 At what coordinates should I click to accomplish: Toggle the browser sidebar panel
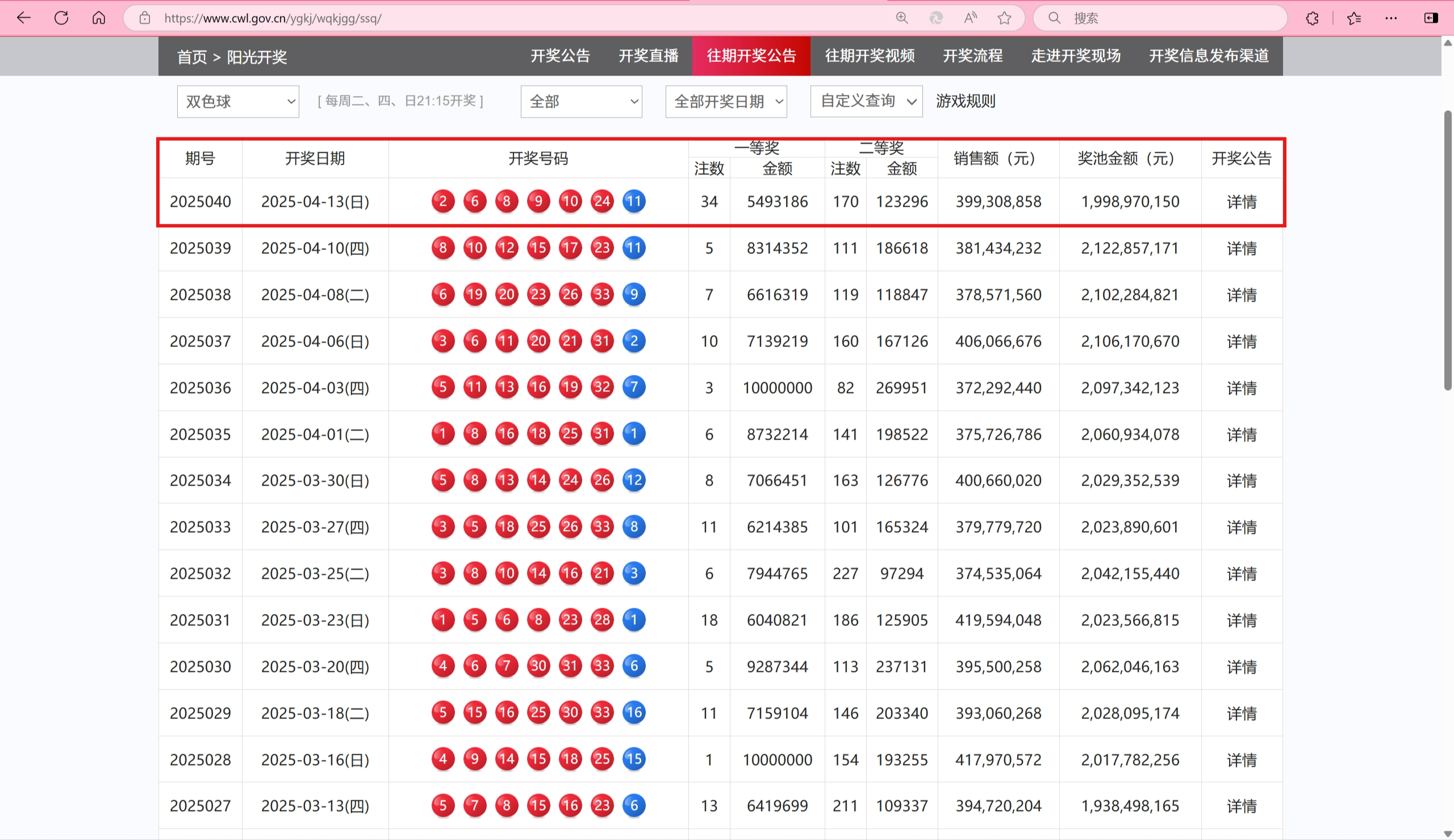point(1431,18)
